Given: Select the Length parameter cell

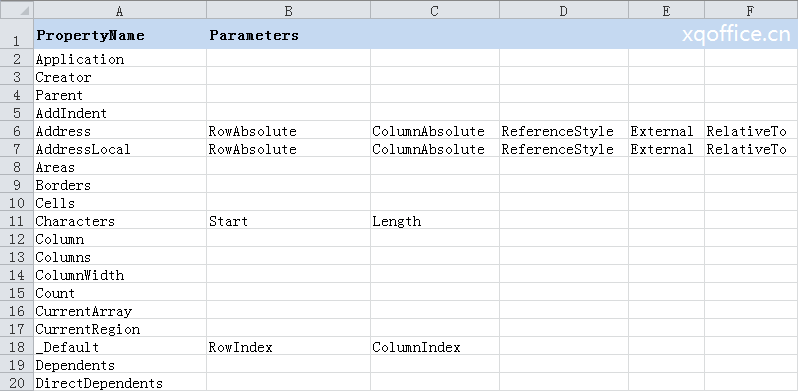Looking at the screenshot, I should coord(435,221).
